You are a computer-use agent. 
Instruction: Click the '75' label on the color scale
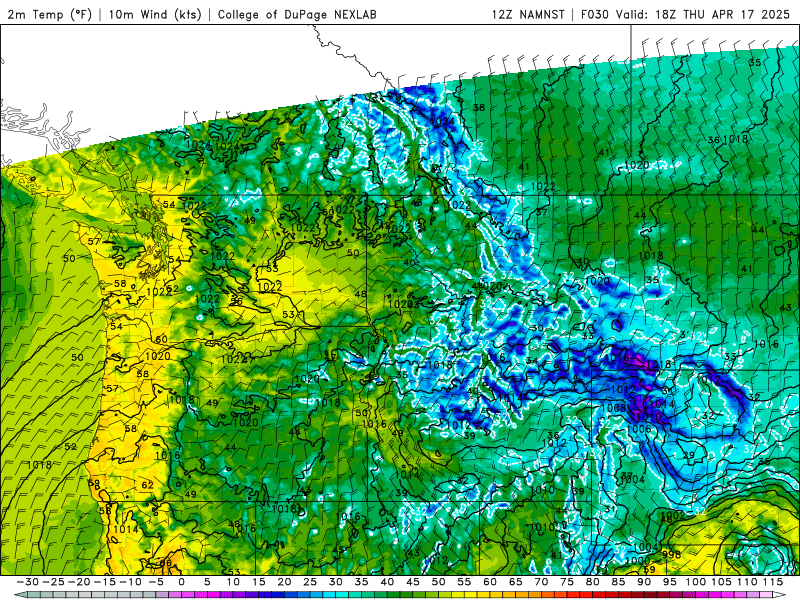[x=567, y=582]
